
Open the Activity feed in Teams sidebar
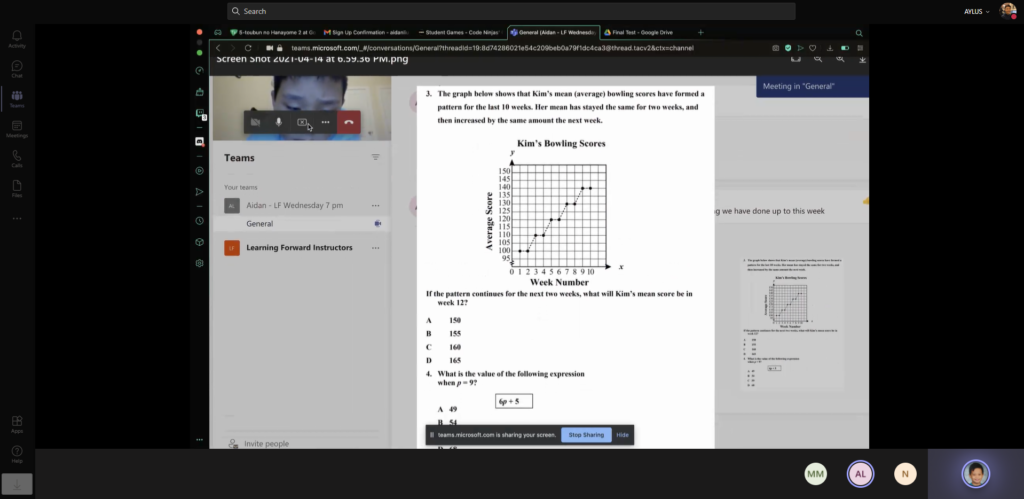coord(17,39)
